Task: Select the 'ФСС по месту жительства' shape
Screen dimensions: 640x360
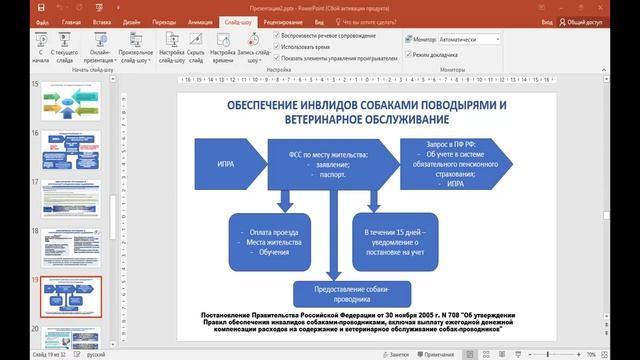Action: pyautogui.click(x=333, y=164)
